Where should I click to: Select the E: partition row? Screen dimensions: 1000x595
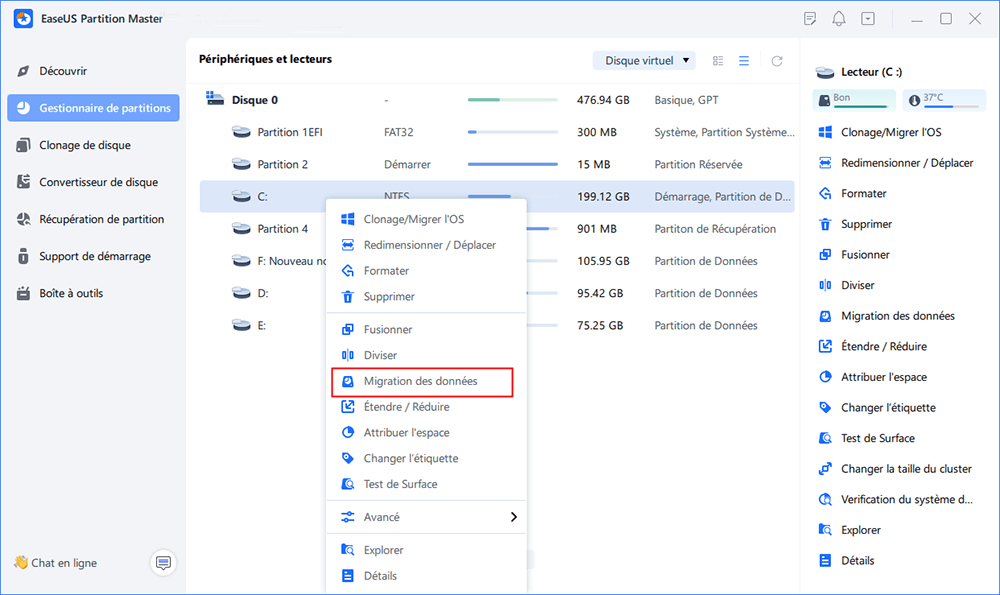pyautogui.click(x=497, y=325)
